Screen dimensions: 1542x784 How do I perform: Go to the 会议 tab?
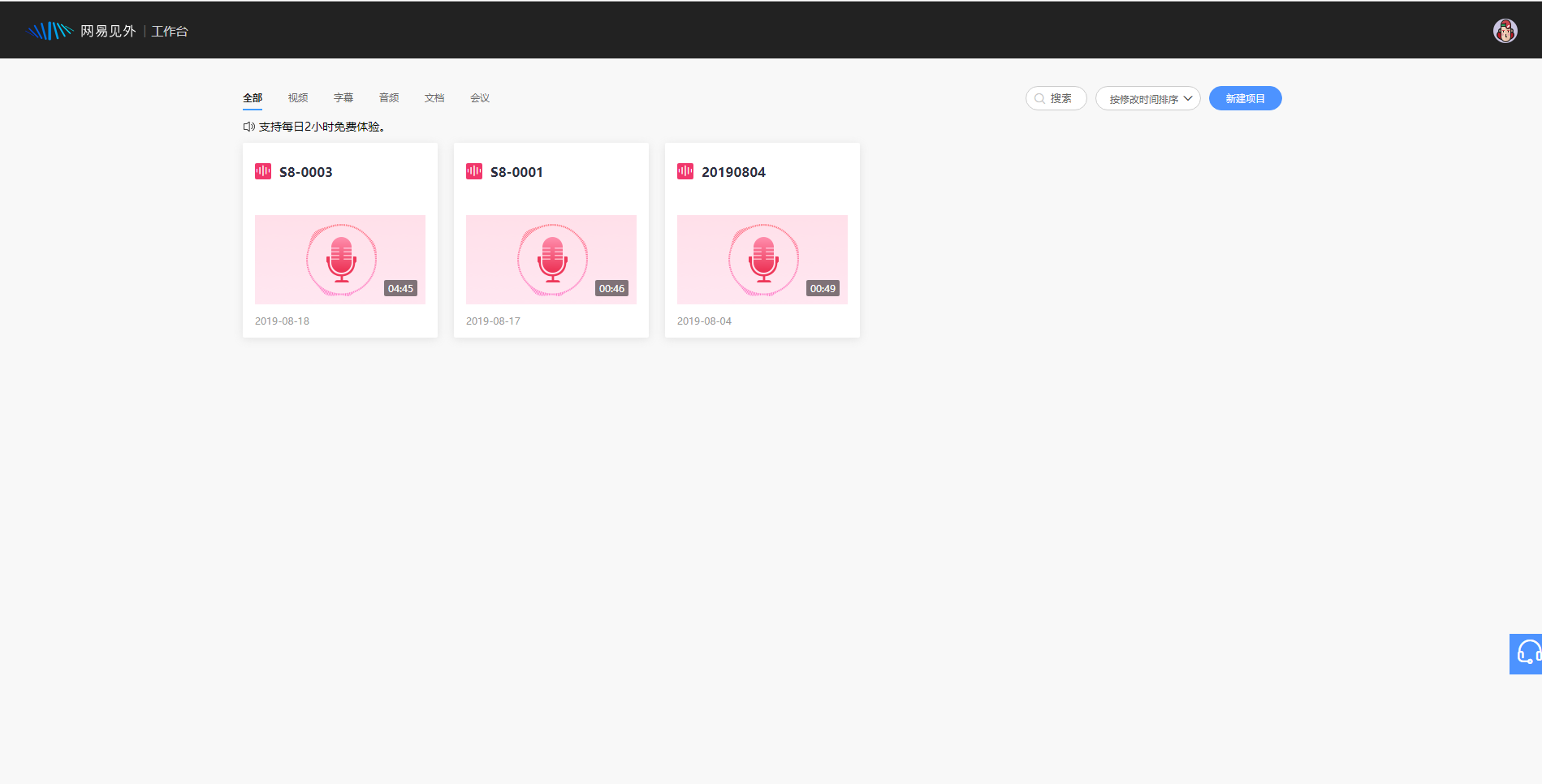click(480, 98)
